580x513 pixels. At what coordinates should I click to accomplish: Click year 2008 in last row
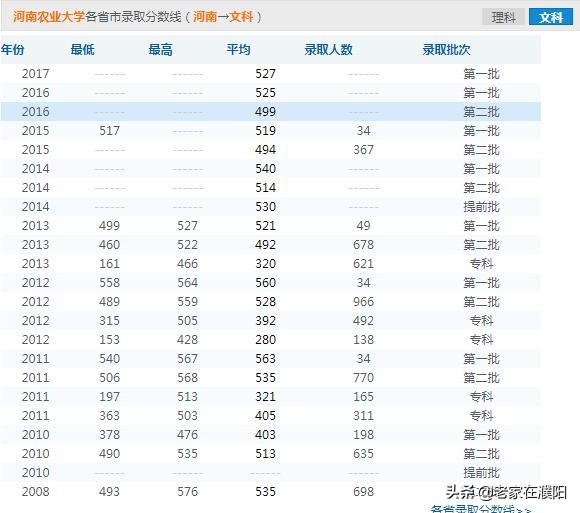tap(36, 492)
